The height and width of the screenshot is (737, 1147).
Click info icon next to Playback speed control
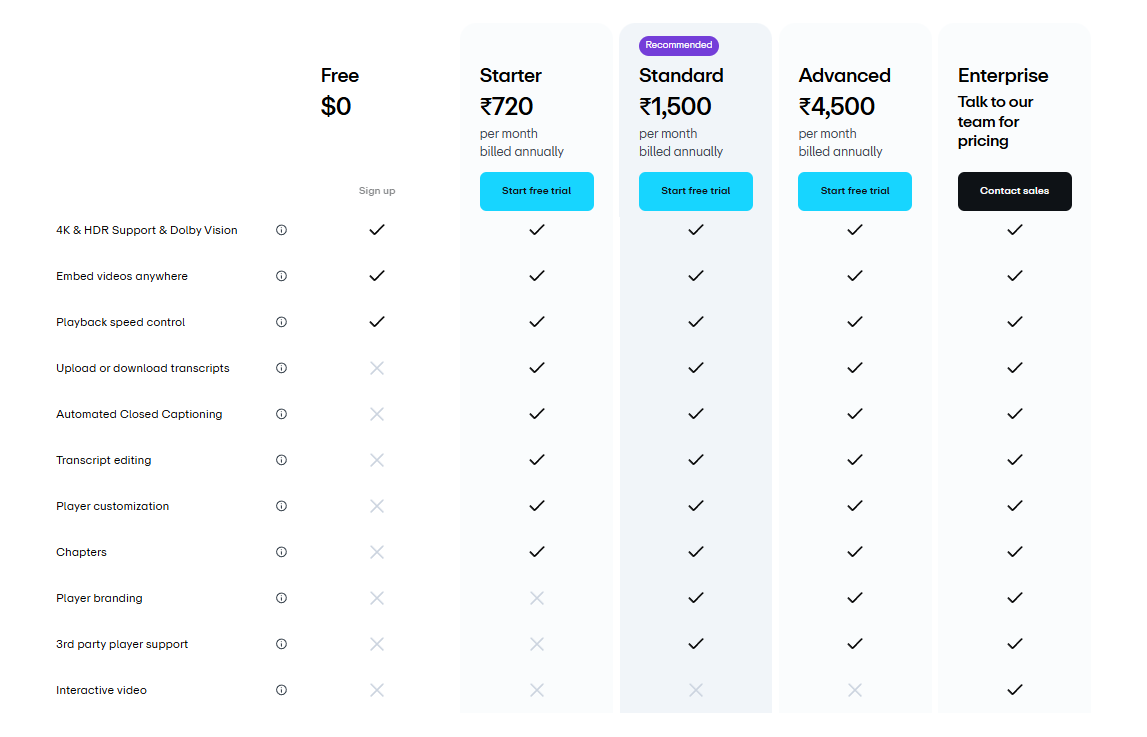(x=281, y=322)
